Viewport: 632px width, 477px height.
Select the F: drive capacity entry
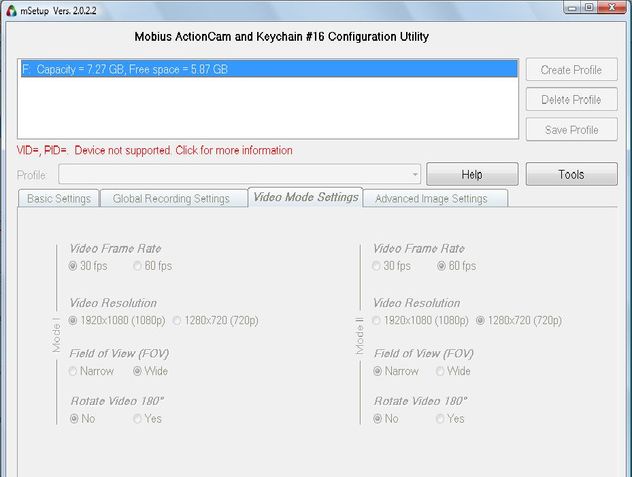[x=269, y=69]
